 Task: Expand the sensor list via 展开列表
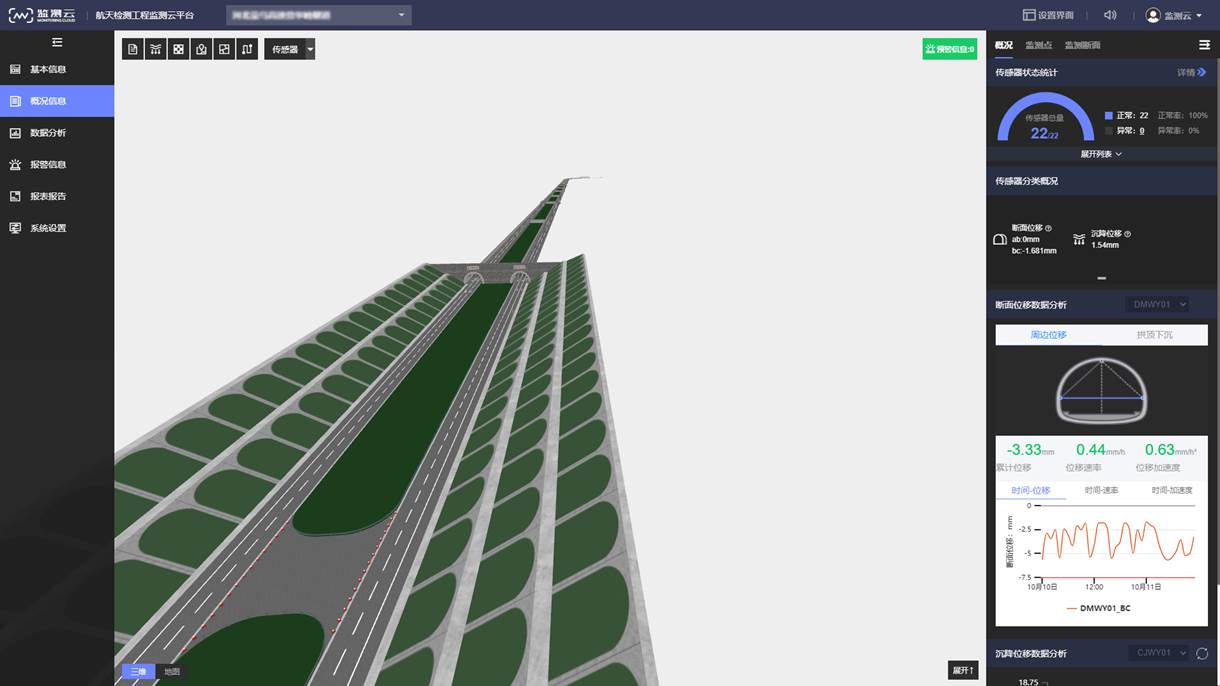(x=1101, y=154)
